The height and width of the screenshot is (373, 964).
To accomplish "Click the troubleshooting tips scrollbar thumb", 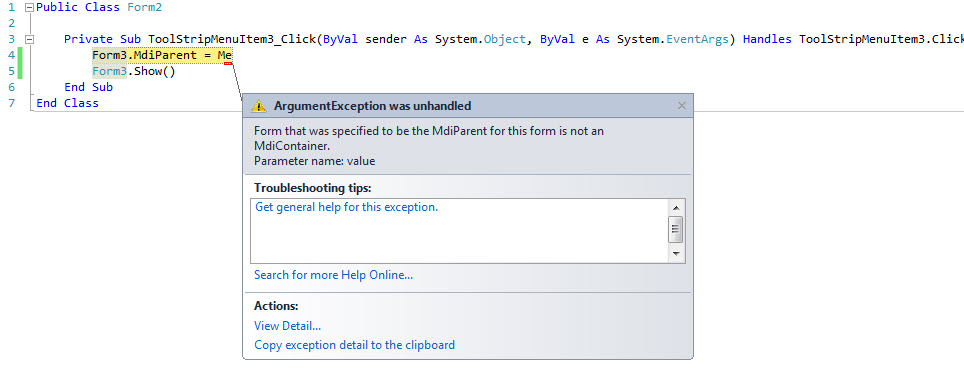I will [x=676, y=230].
